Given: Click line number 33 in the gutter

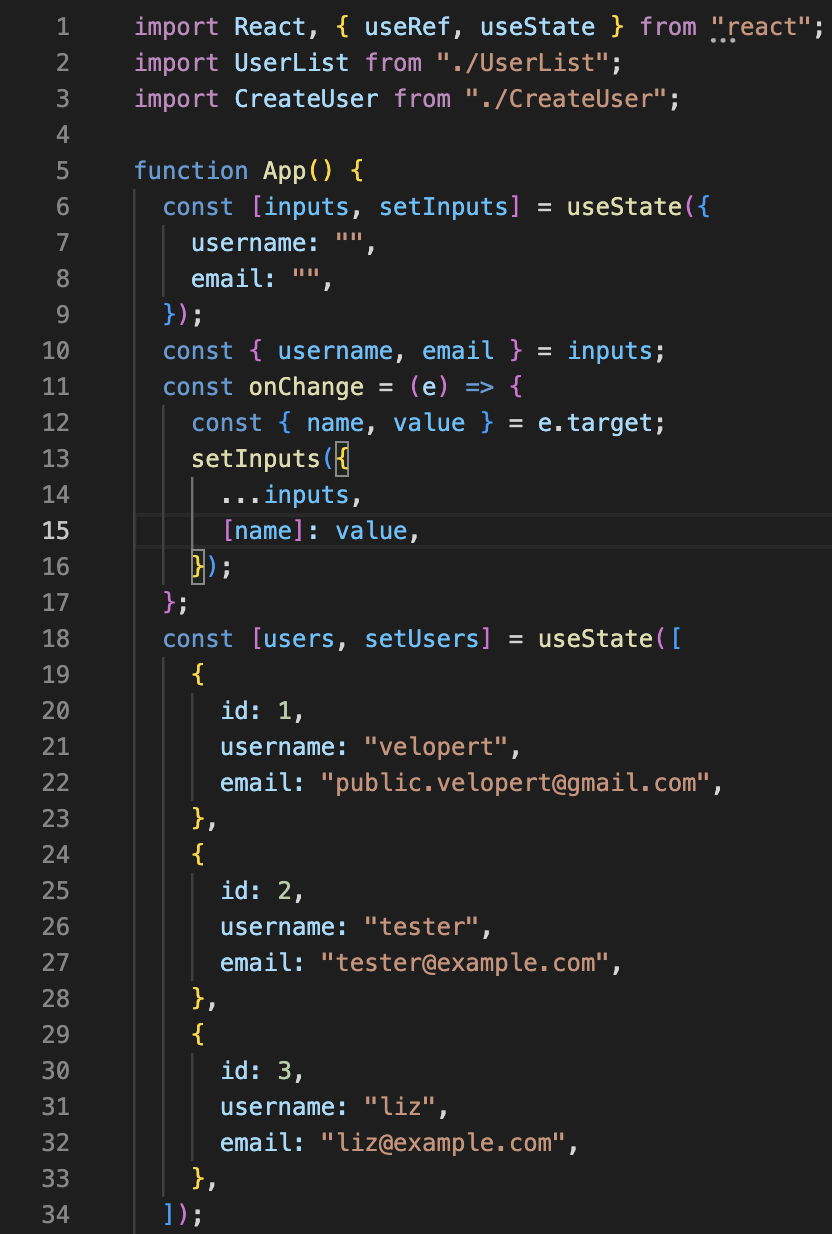Looking at the screenshot, I should [56, 1179].
